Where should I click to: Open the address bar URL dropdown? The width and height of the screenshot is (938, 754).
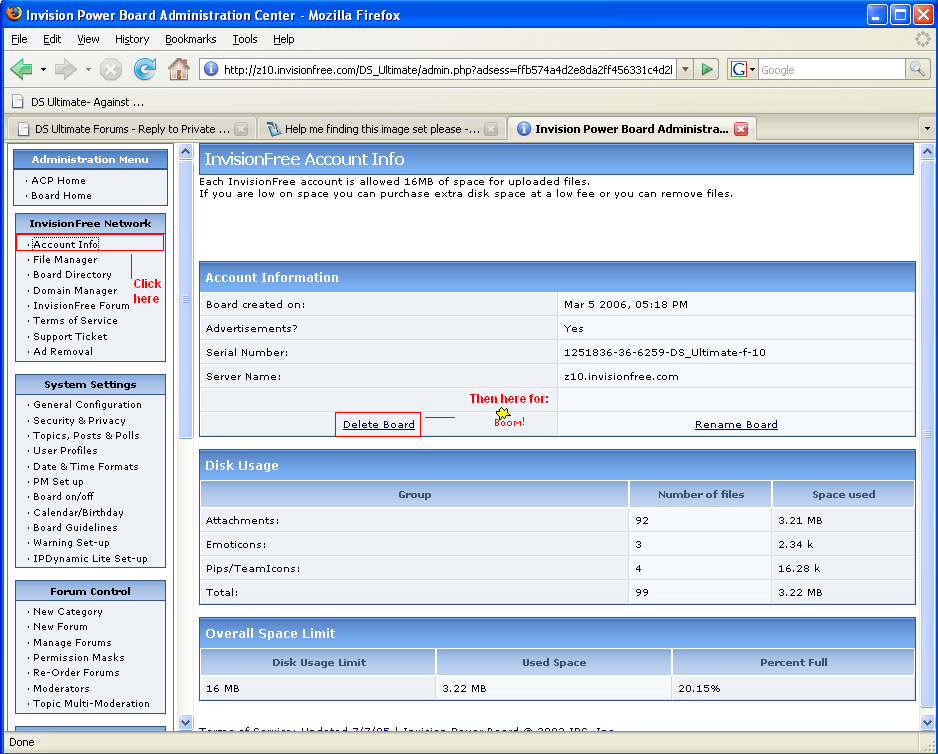click(x=686, y=69)
